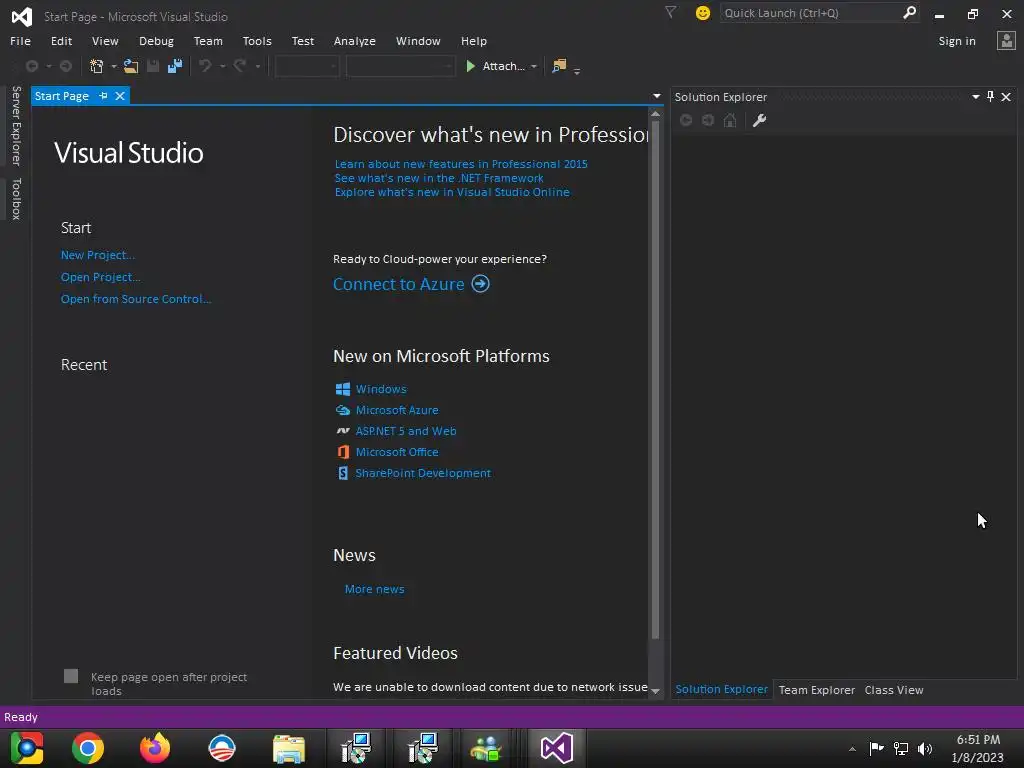Click the Save All toolbar icon

[175, 66]
